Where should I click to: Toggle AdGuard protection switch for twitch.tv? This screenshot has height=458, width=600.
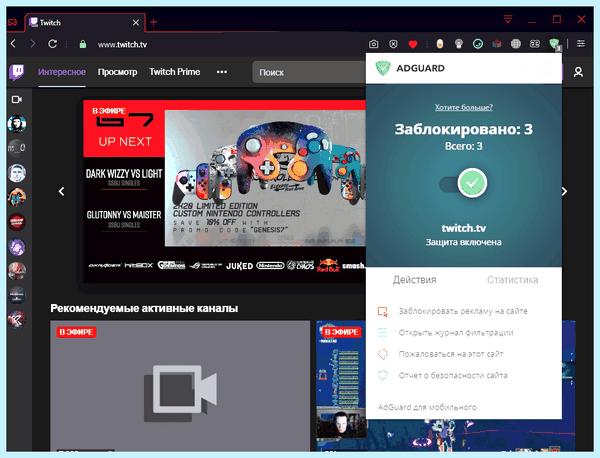coord(463,183)
